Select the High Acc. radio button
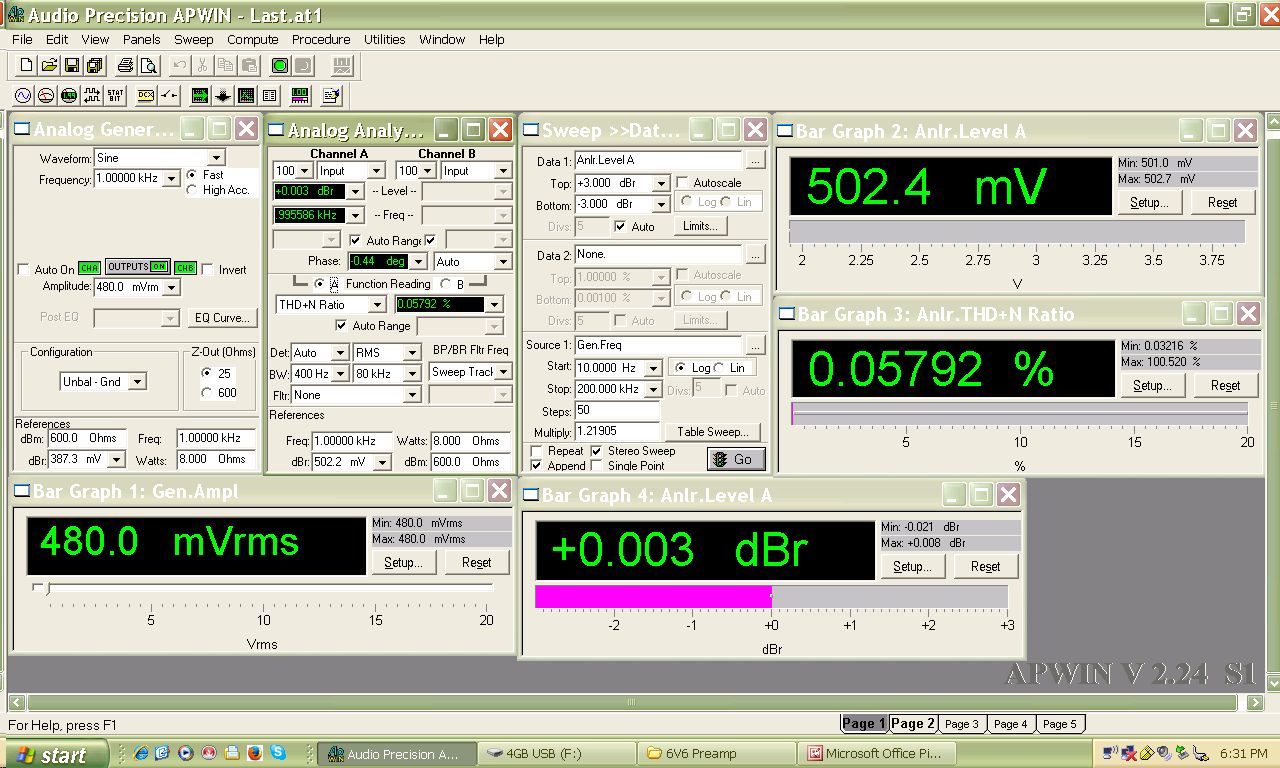Viewport: 1280px width, 768px height. click(x=192, y=190)
